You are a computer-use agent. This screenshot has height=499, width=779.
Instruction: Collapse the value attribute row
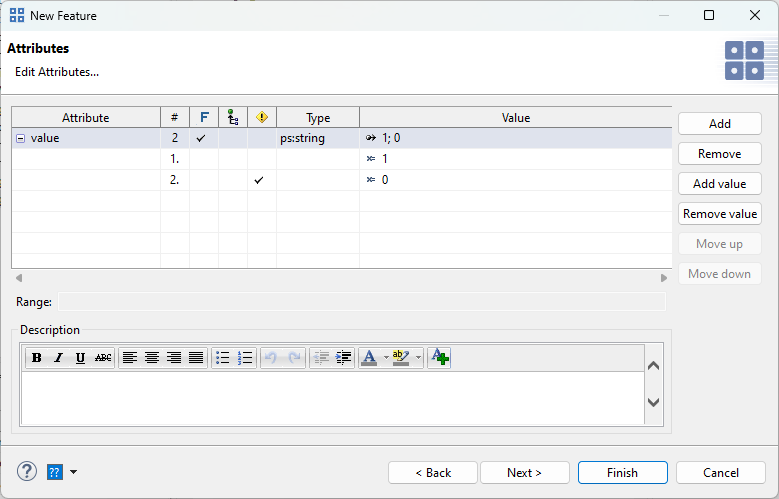click(x=20, y=139)
